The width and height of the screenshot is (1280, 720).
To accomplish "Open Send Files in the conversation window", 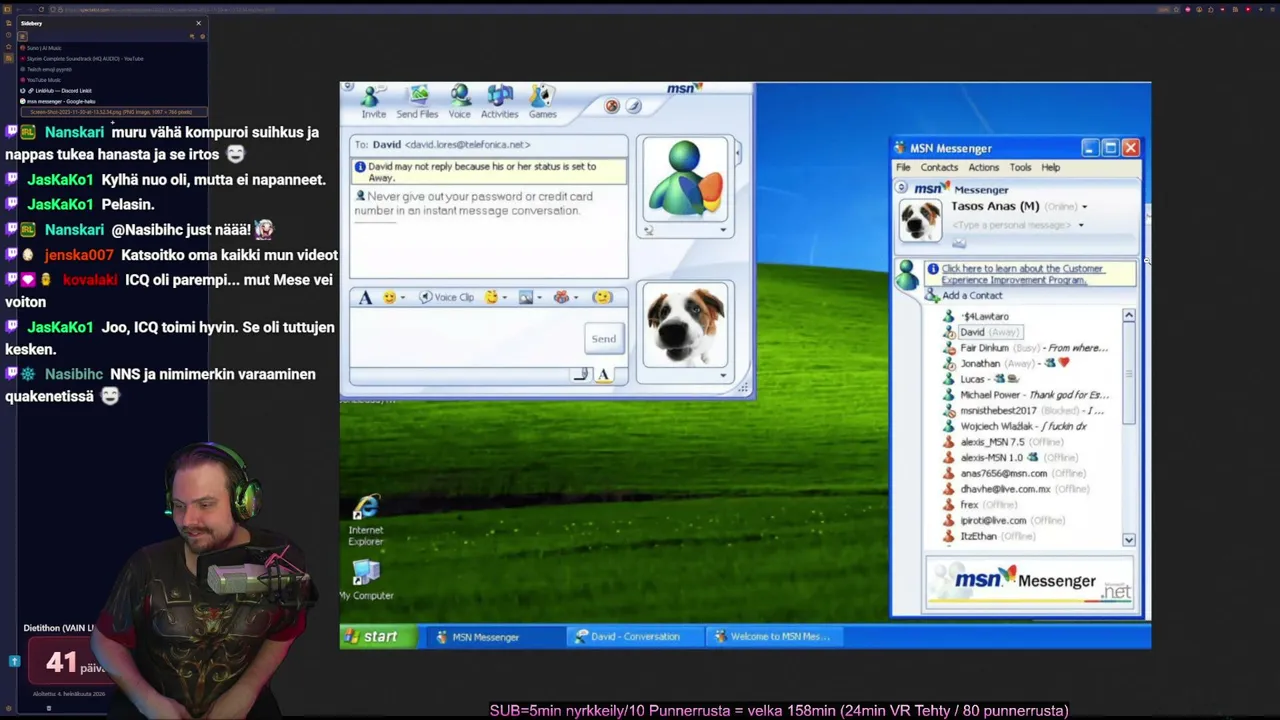I will [x=417, y=102].
